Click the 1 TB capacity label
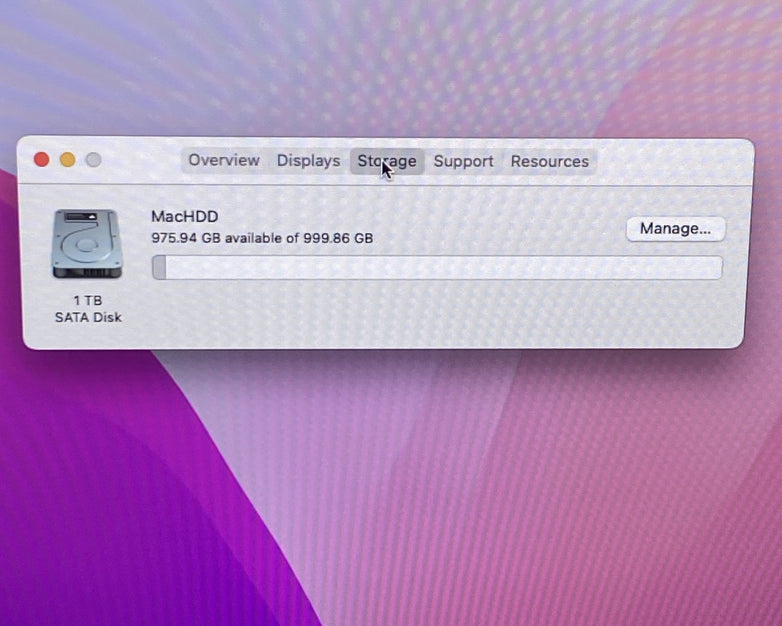Viewport: 782px width, 626px height. click(87, 300)
